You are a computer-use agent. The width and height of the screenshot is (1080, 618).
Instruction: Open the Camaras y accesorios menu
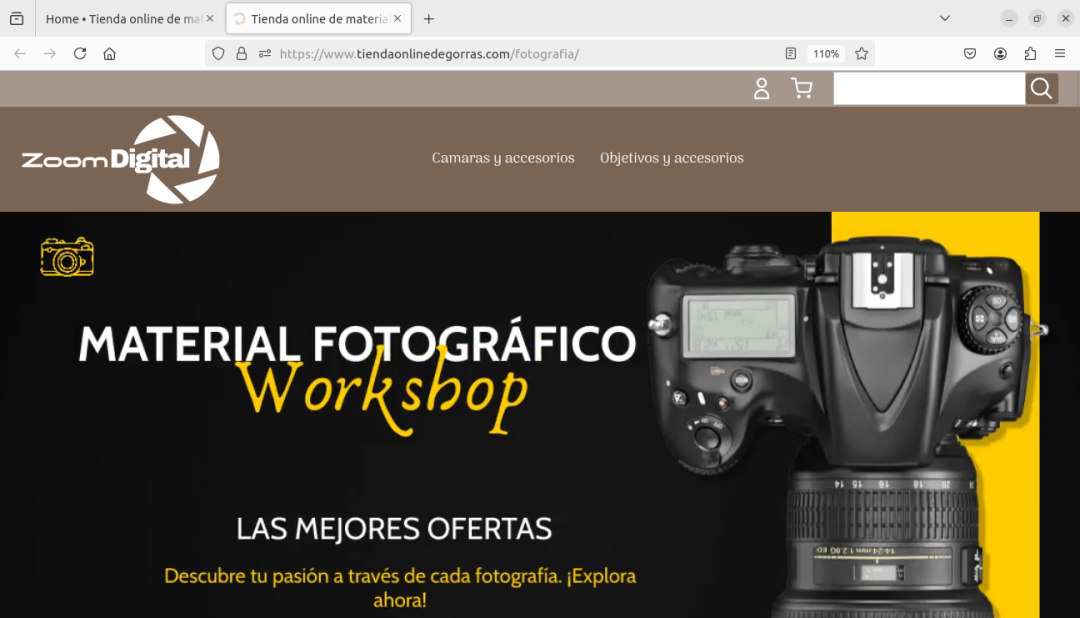click(x=503, y=158)
